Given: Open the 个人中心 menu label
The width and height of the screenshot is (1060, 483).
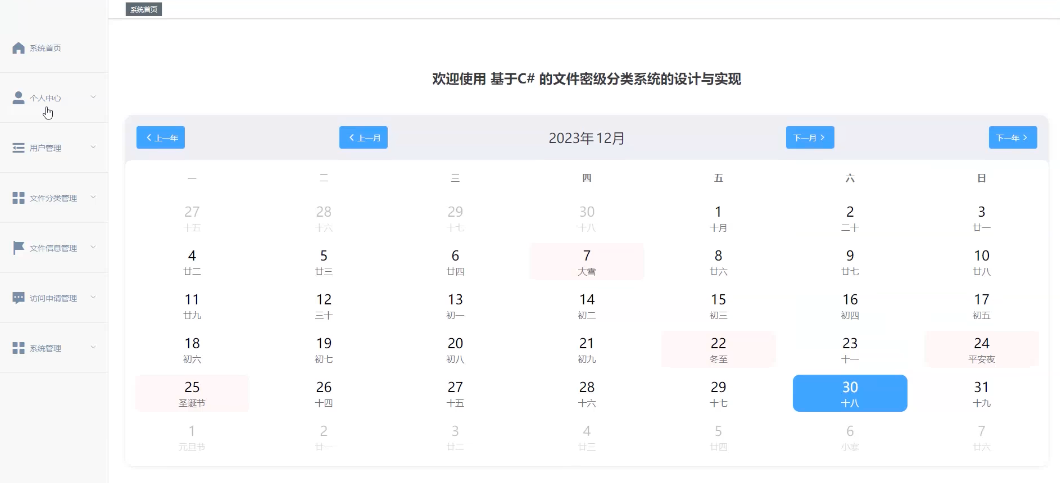Looking at the screenshot, I should (x=45, y=98).
